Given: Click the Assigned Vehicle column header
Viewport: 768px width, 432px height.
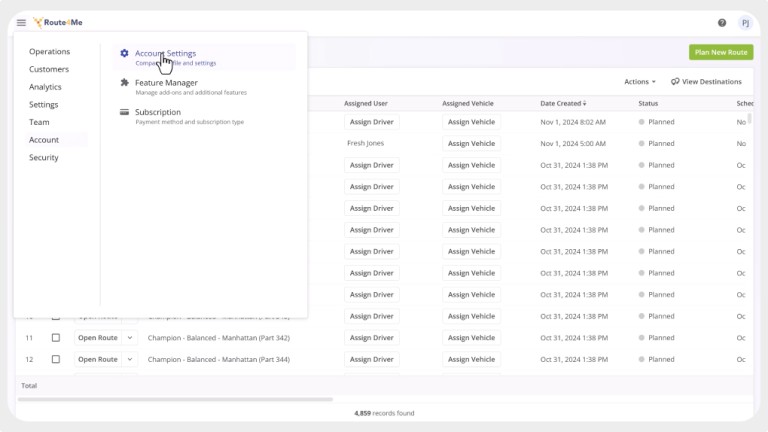Looking at the screenshot, I should click(468, 103).
